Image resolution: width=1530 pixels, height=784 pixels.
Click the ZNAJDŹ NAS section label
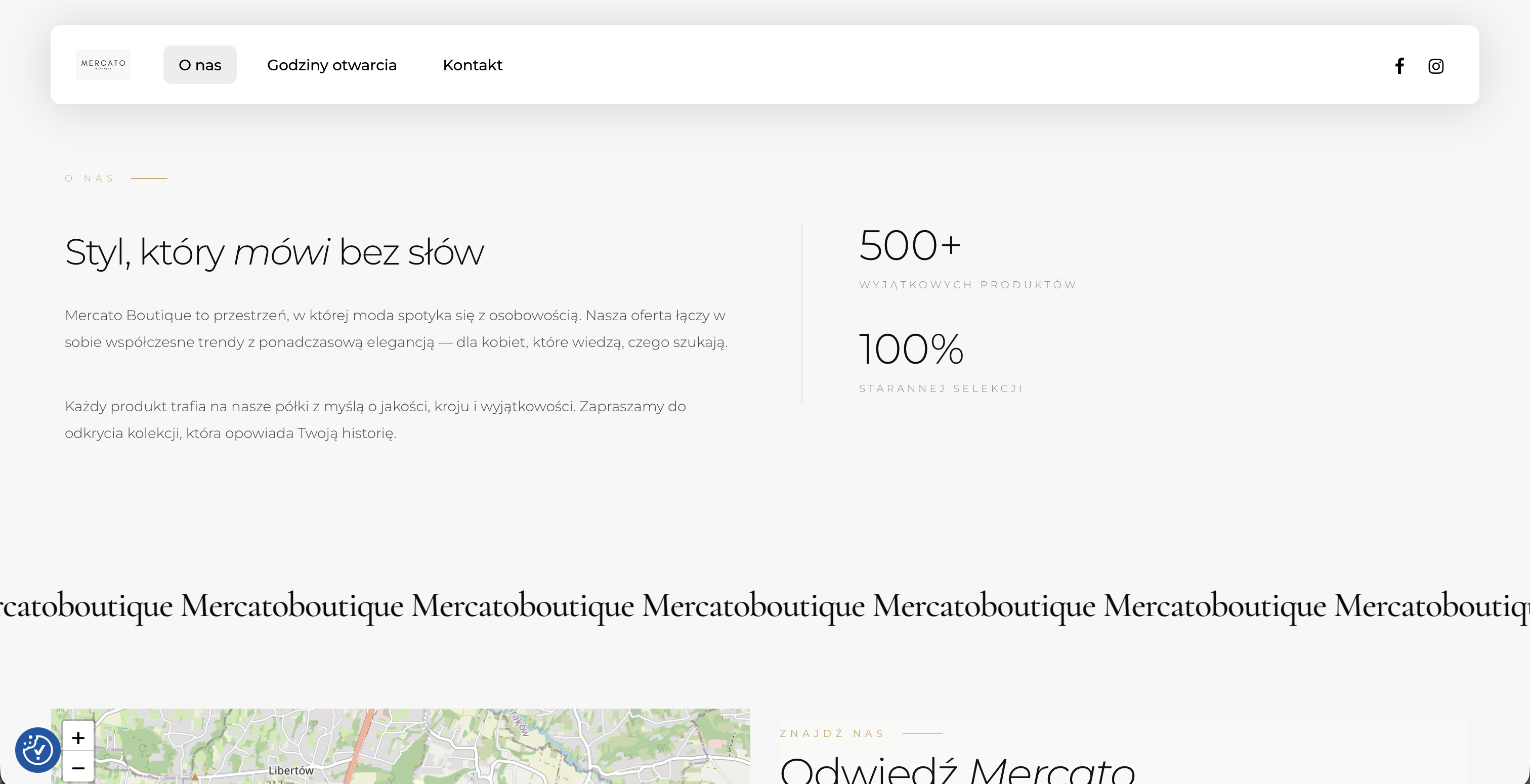click(831, 733)
